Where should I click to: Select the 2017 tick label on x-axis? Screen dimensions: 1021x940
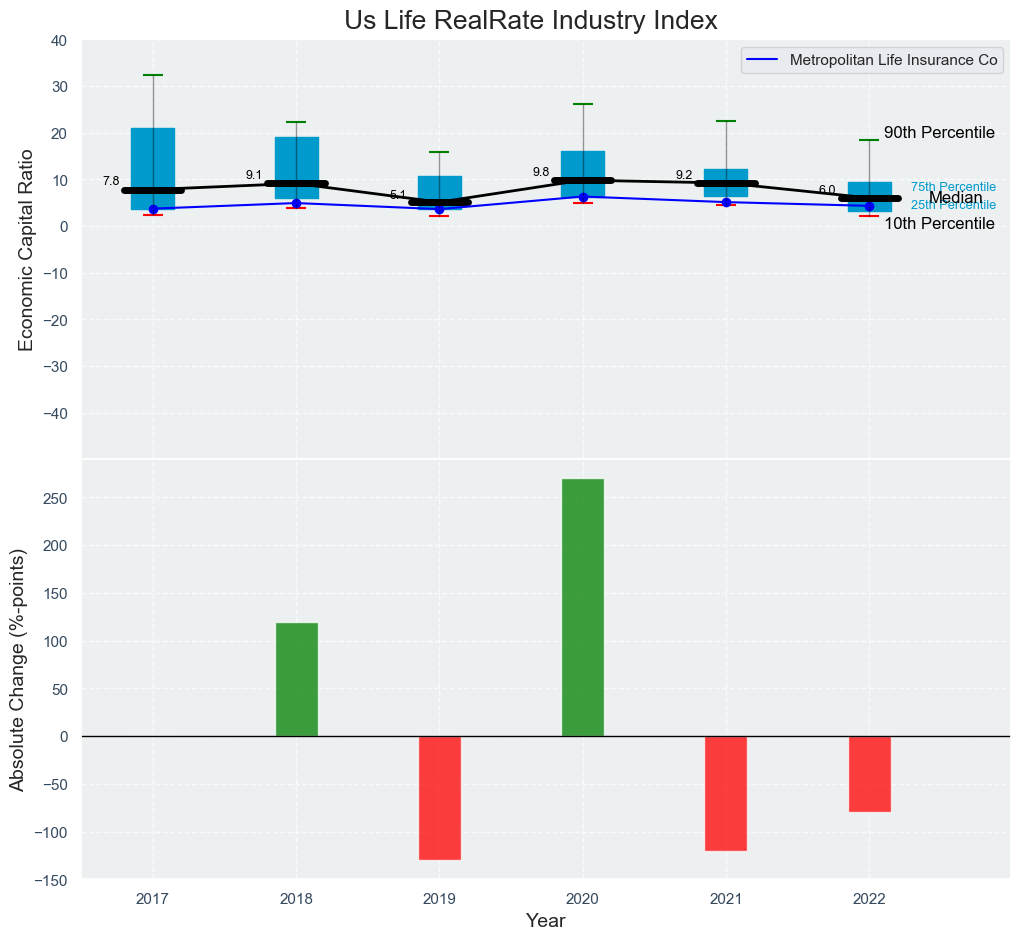coord(153,898)
